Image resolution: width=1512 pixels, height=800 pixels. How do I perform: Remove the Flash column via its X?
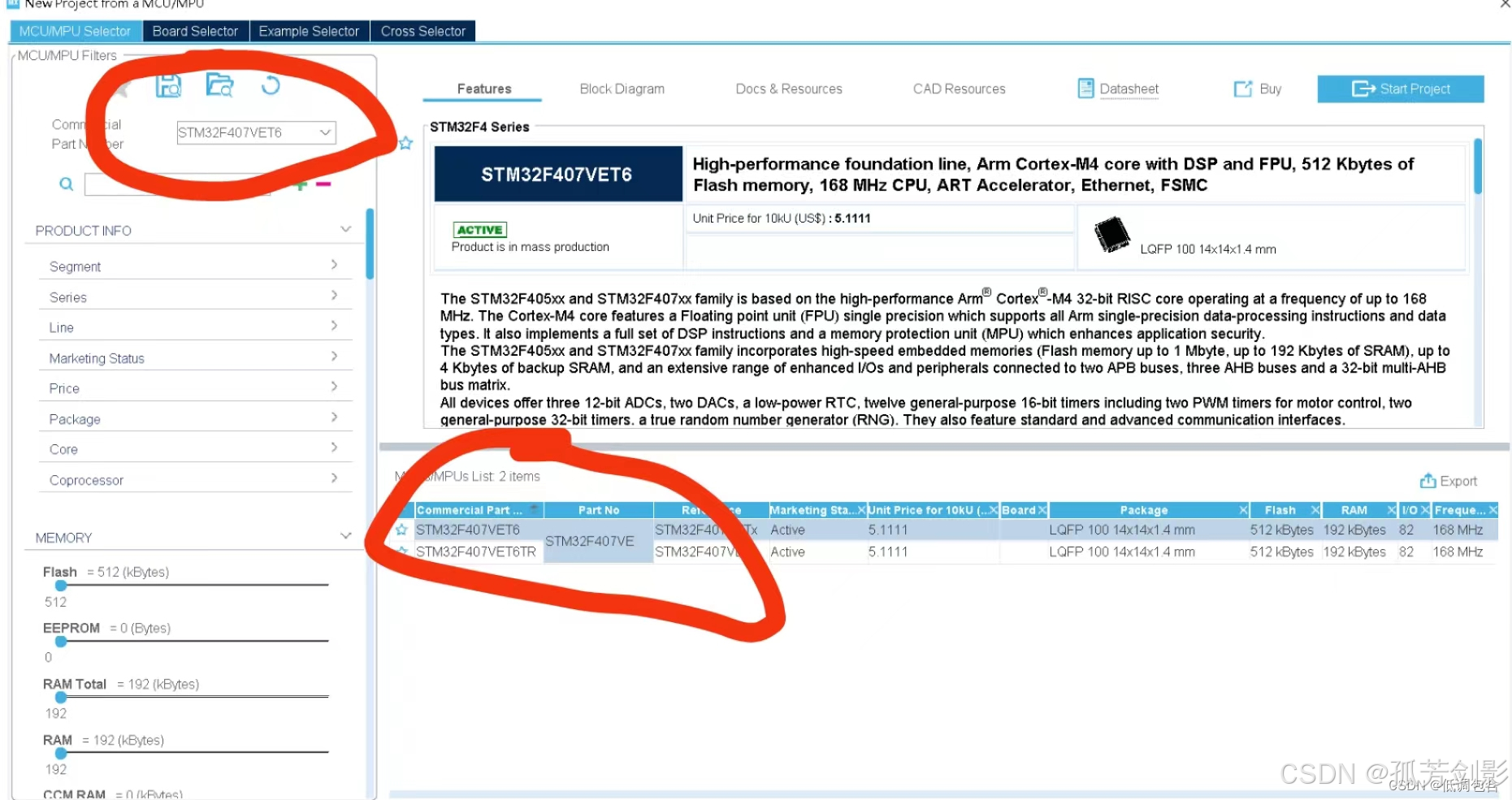pyautogui.click(x=1315, y=510)
